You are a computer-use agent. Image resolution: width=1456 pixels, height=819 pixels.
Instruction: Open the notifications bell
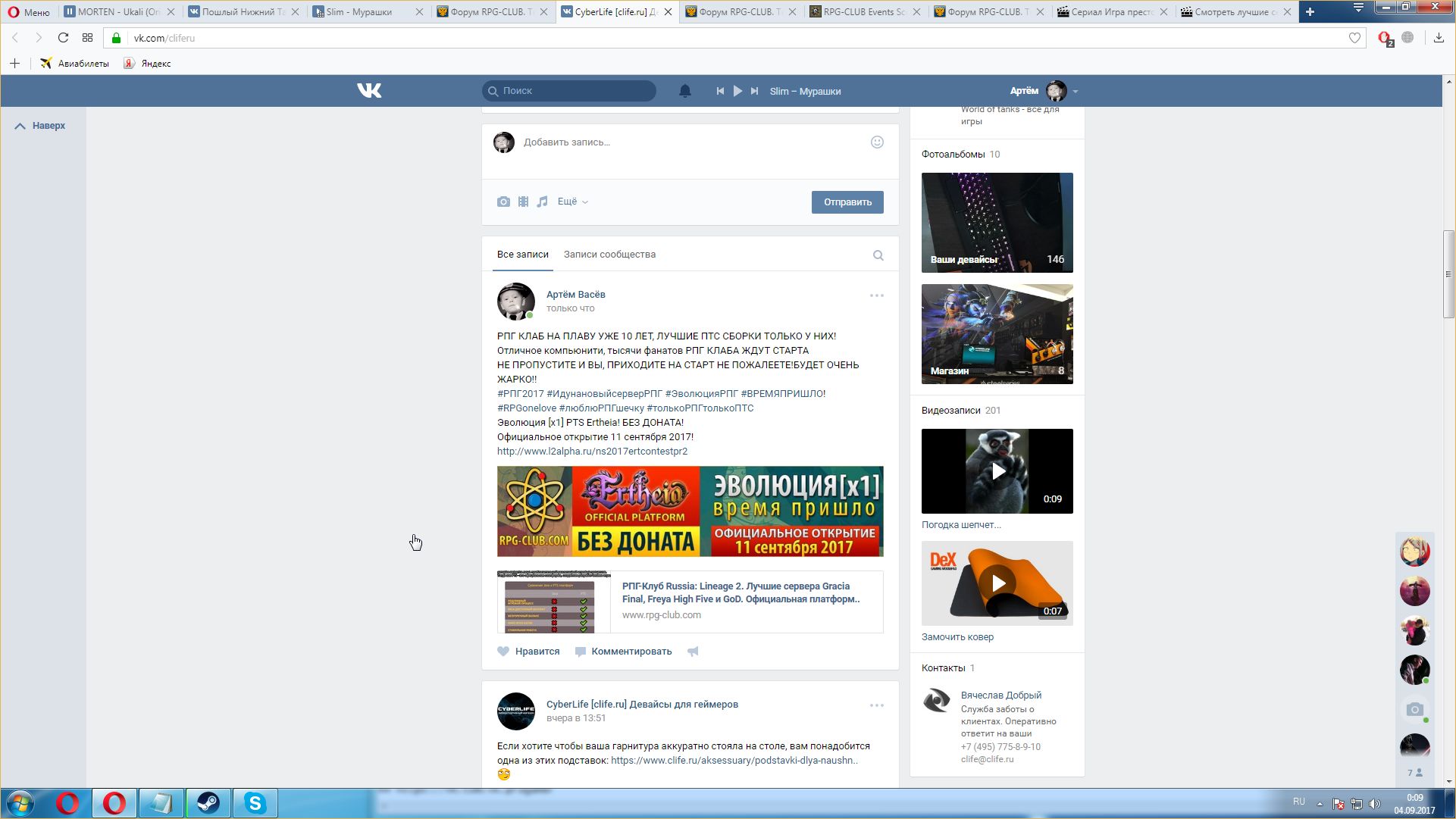684,91
